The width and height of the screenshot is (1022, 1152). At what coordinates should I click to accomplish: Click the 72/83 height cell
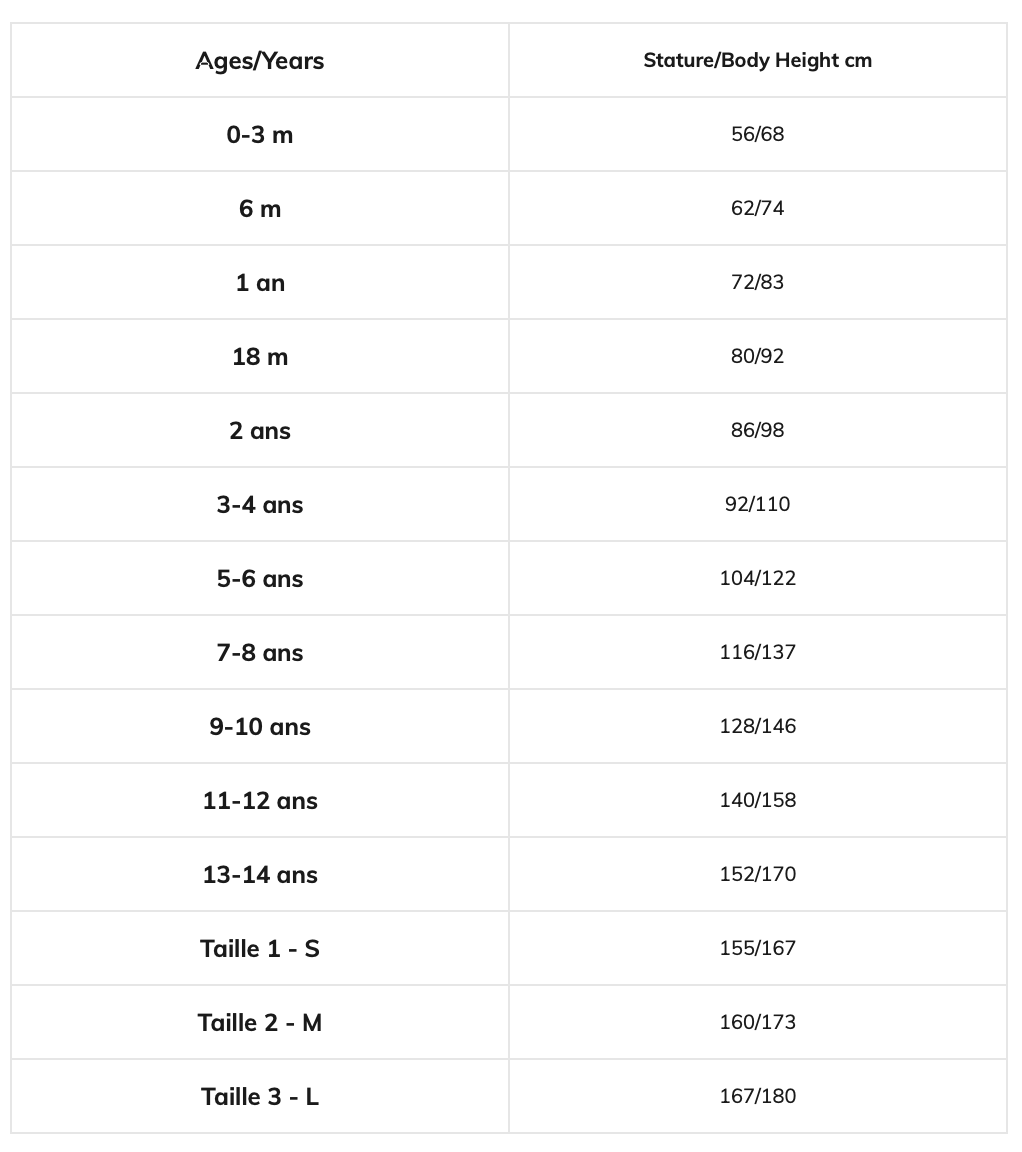[757, 283]
